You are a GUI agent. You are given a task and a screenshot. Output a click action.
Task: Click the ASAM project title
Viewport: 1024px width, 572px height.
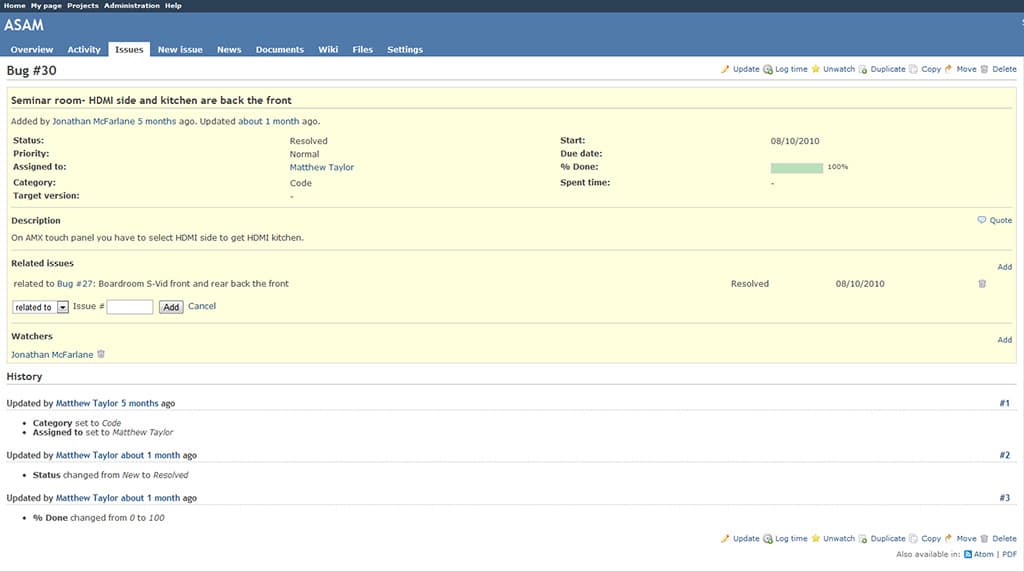tap(24, 25)
